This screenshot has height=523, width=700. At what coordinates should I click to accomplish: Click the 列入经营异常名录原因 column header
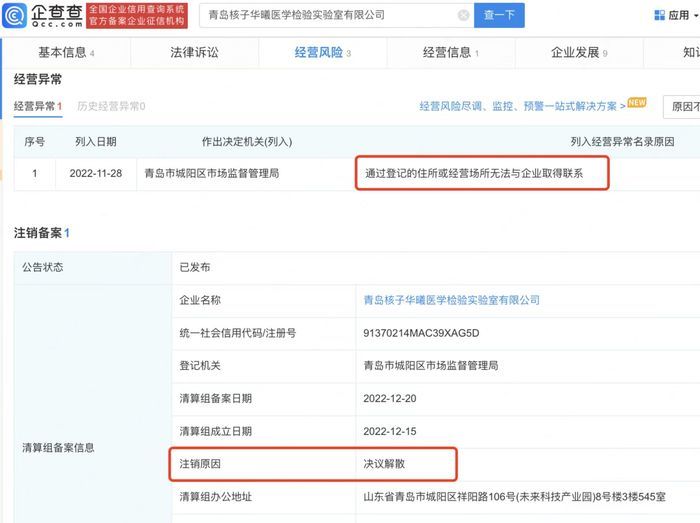click(x=622, y=142)
